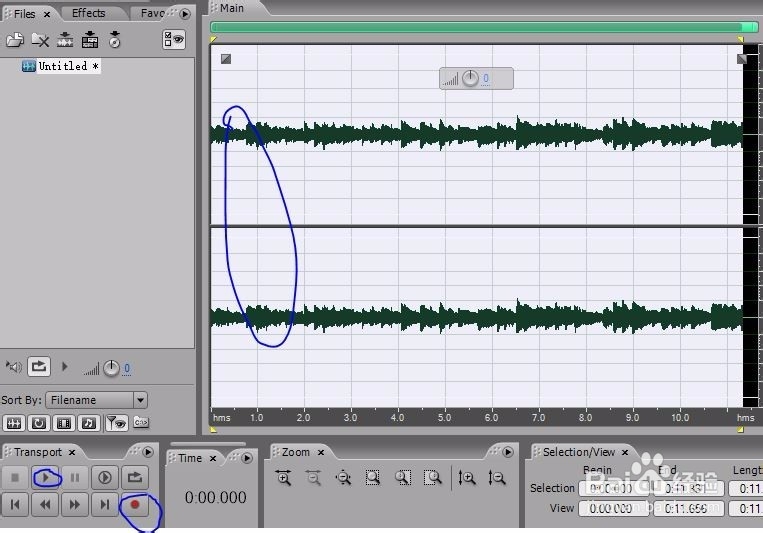Switch to the Favorites tab
Viewport: 763px width, 533px height.
pyautogui.click(x=152, y=13)
